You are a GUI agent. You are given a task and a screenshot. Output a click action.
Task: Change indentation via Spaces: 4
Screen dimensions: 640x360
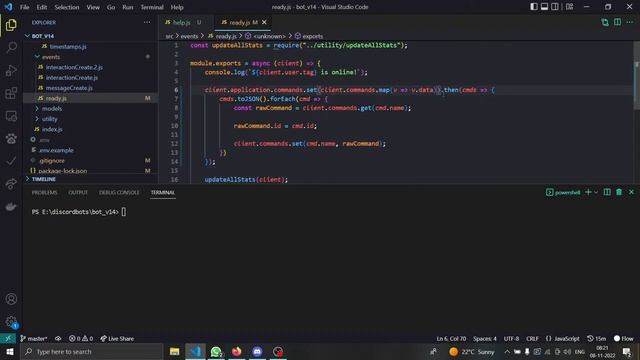(484, 338)
